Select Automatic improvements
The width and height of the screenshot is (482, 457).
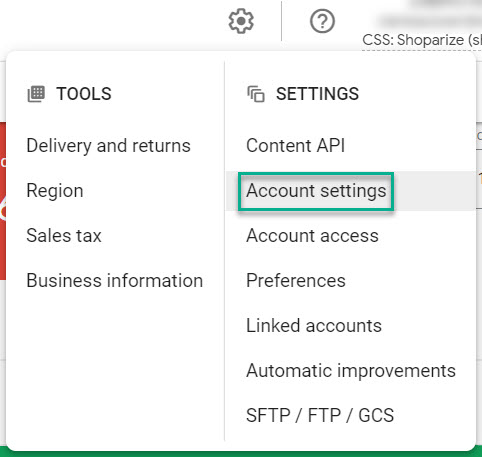[x=351, y=370]
